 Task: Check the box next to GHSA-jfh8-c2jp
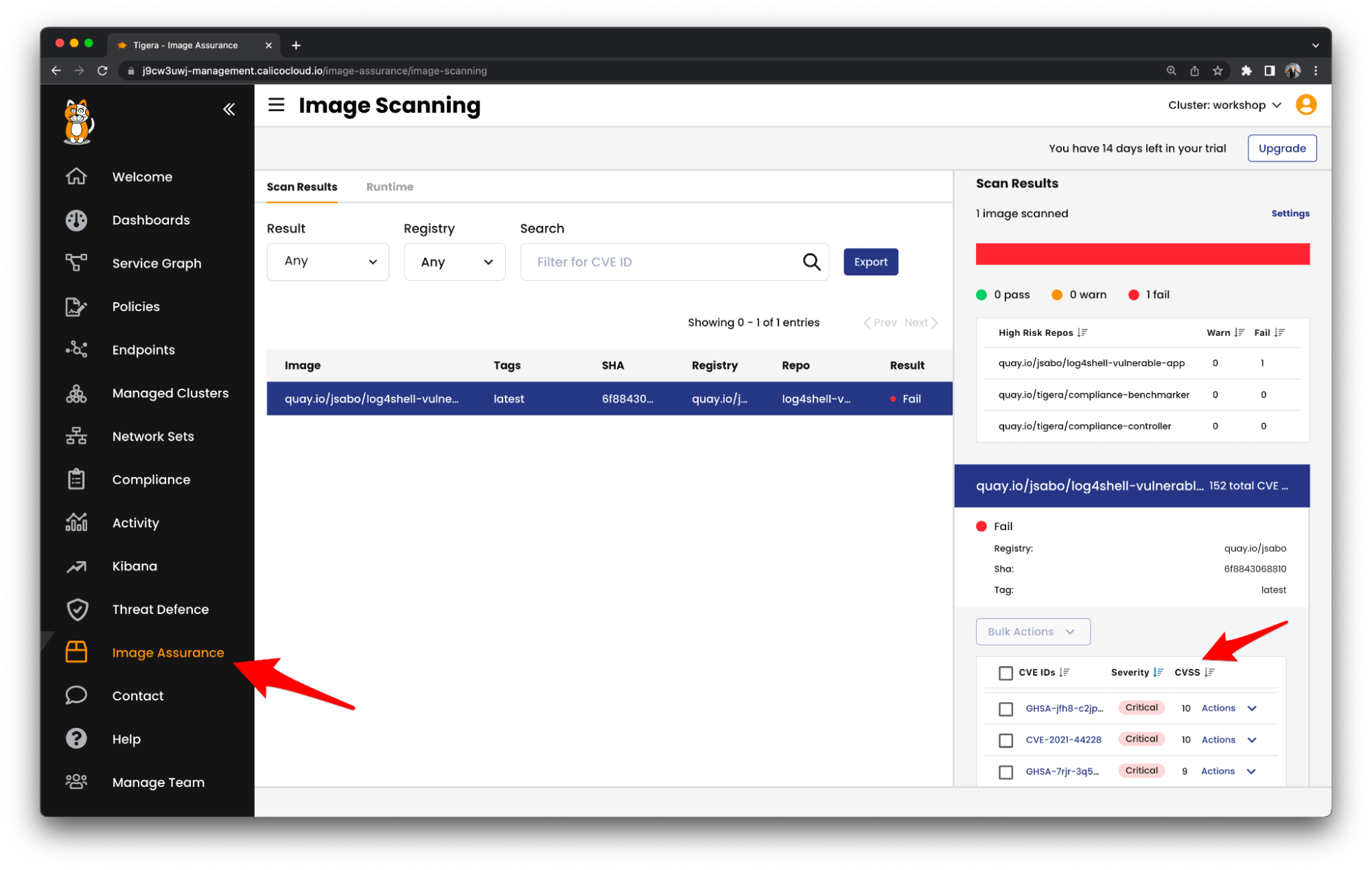point(1005,709)
